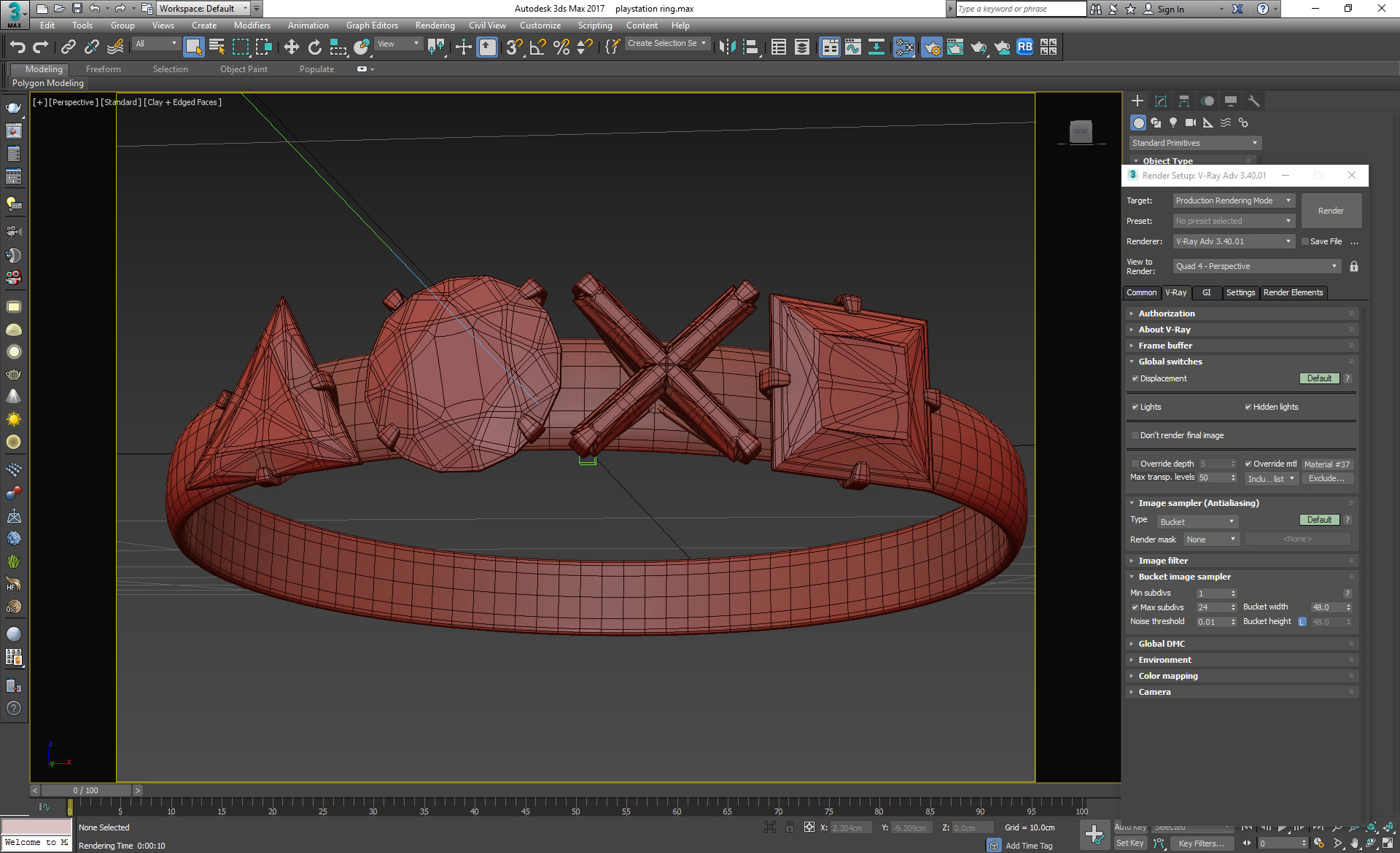Screen dimensions: 1400x853
Task: Open the Standard Primitives dropdown
Action: point(1195,143)
